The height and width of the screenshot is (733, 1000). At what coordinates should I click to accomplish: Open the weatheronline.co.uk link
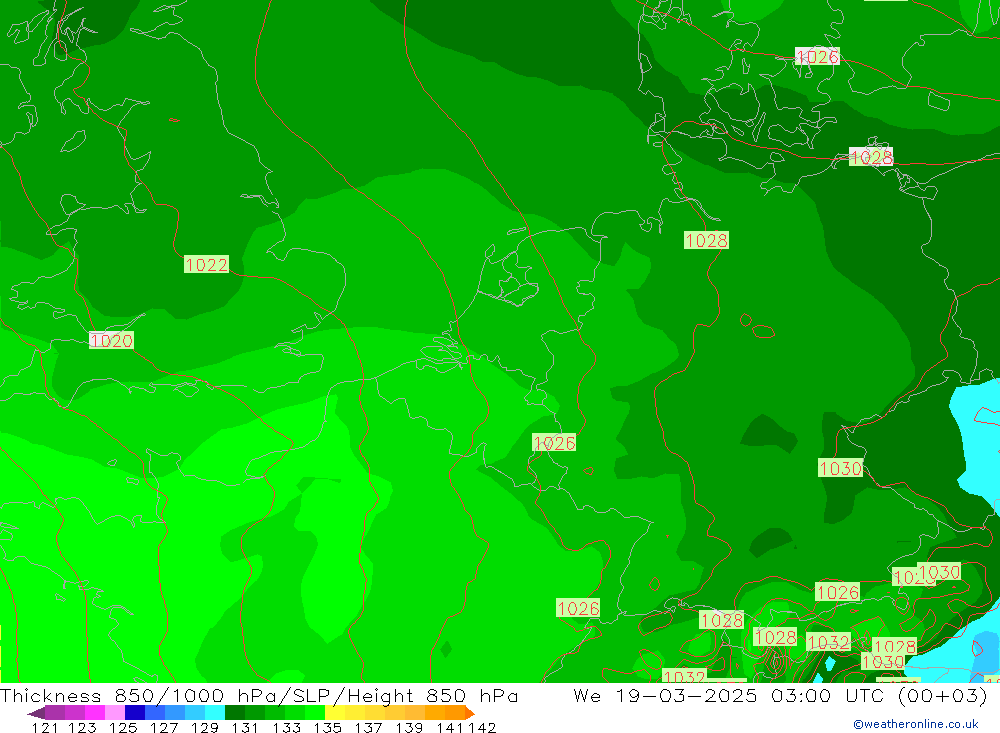pyautogui.click(x=916, y=724)
